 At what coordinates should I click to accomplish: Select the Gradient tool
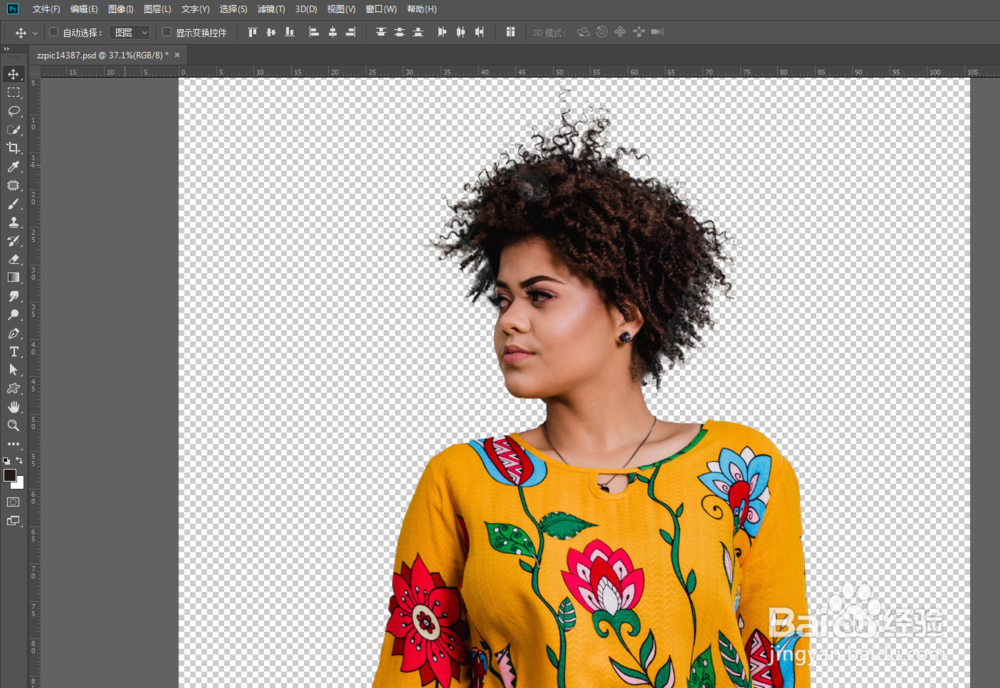tap(13, 277)
